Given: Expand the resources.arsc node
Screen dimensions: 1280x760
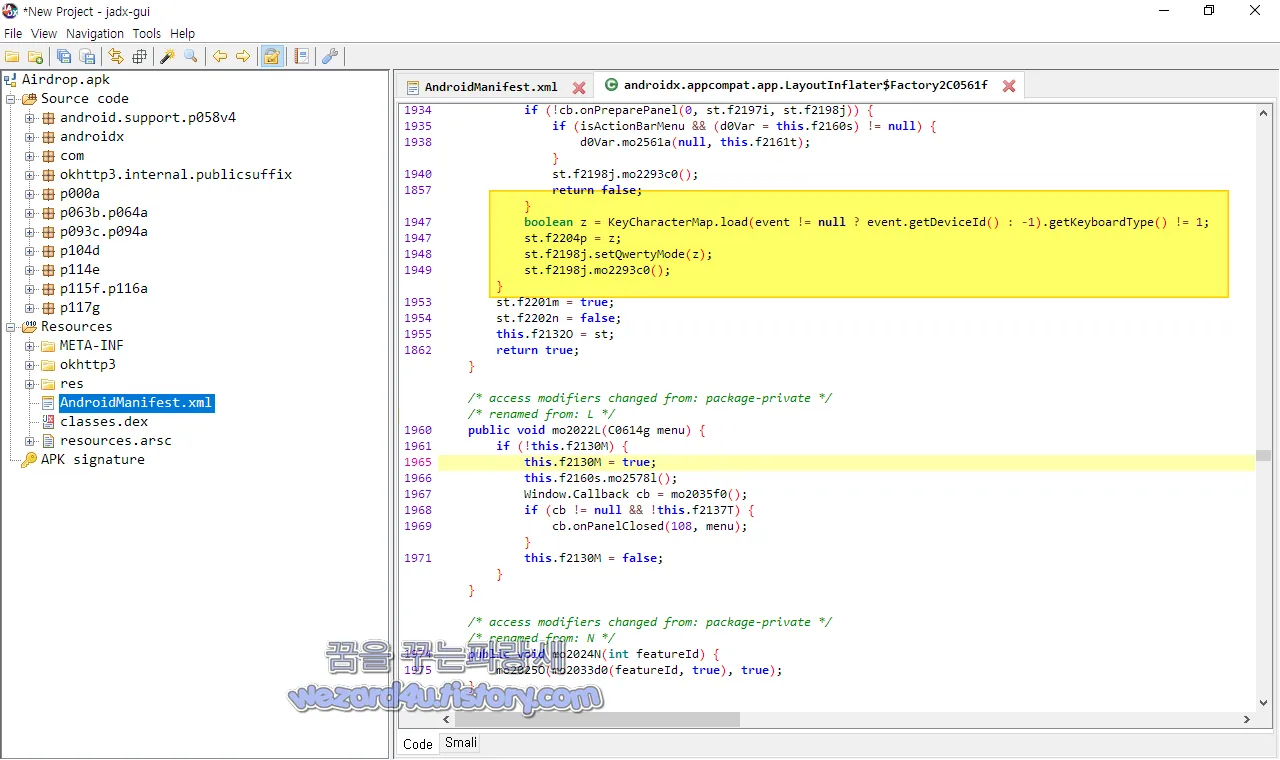Looking at the screenshot, I should click(x=30, y=441).
